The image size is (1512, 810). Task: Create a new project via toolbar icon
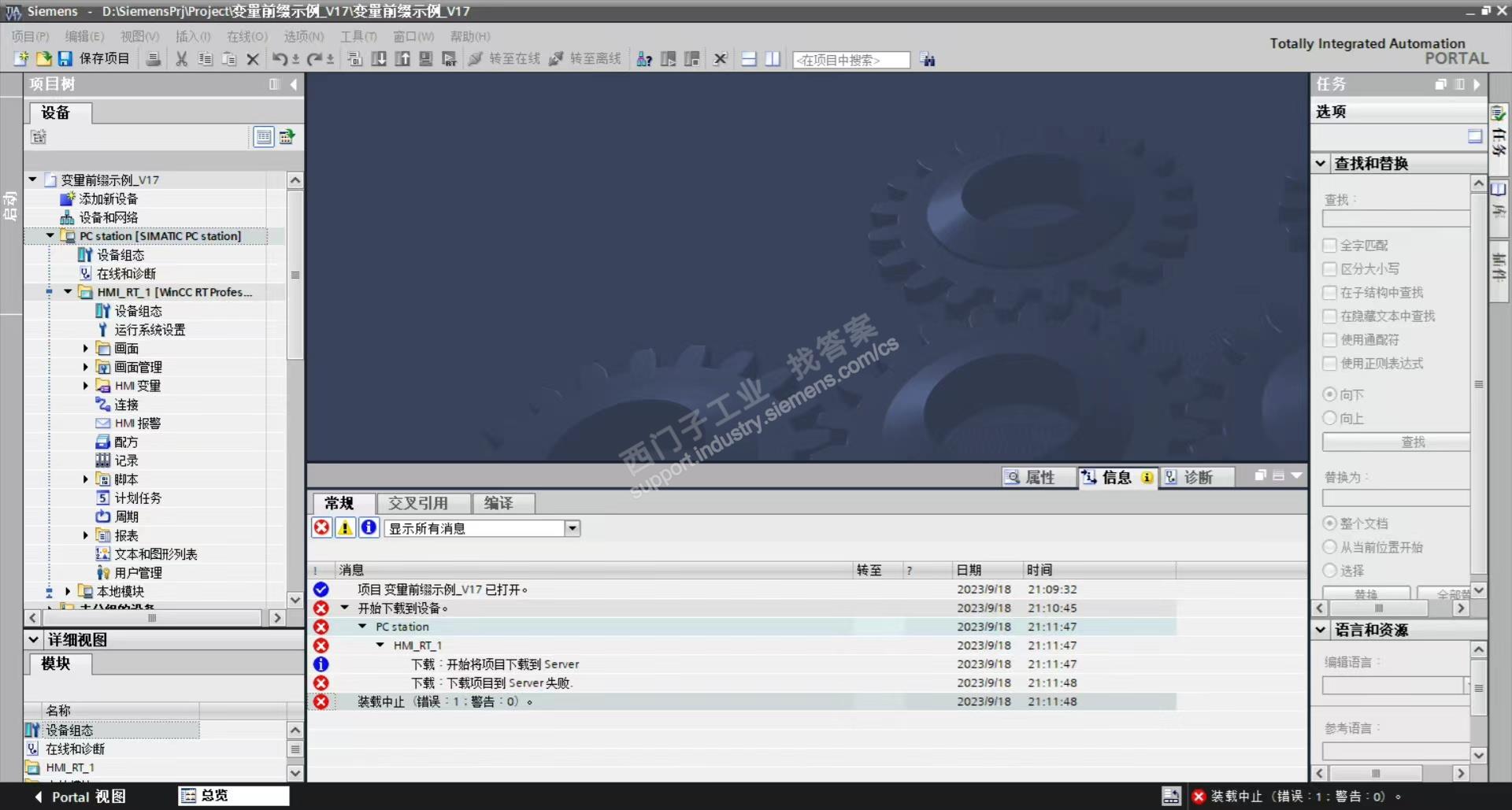[x=21, y=59]
